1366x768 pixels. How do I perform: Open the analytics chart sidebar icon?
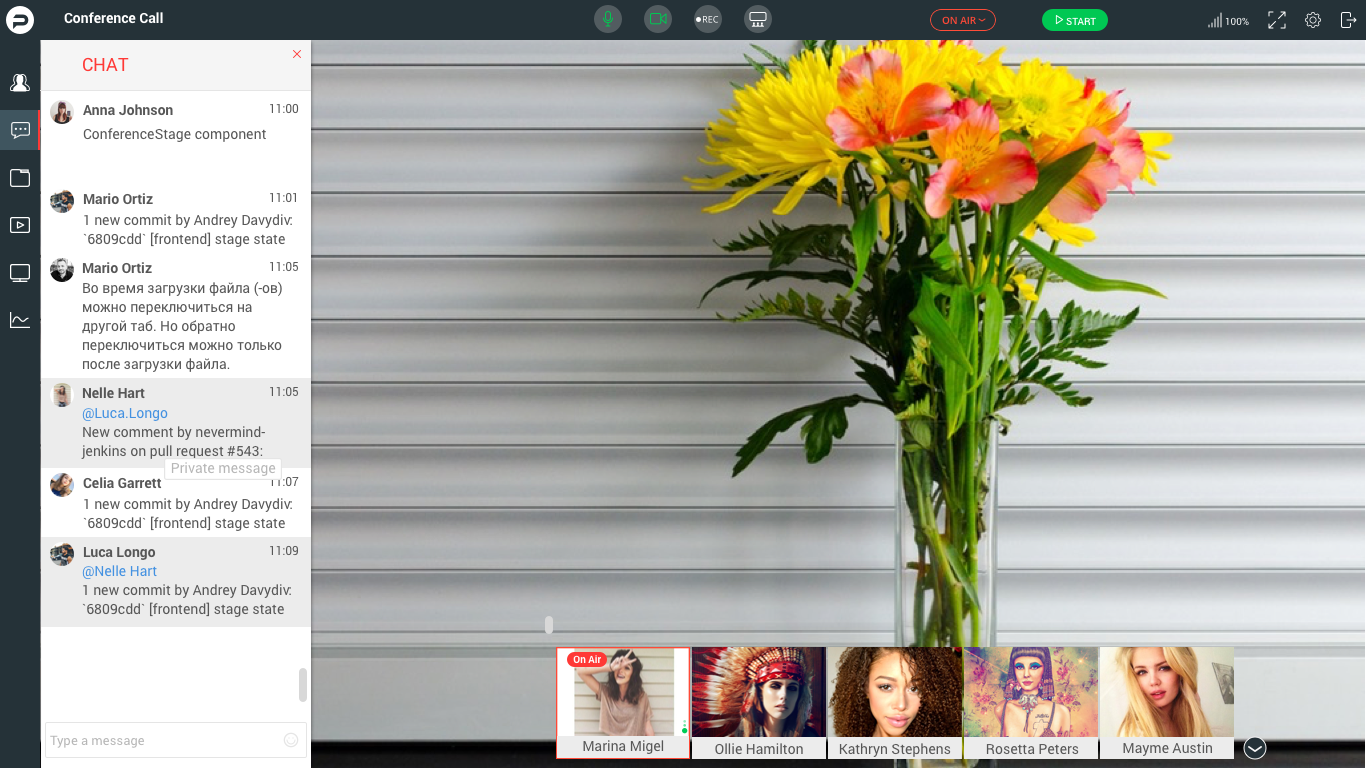click(20, 320)
